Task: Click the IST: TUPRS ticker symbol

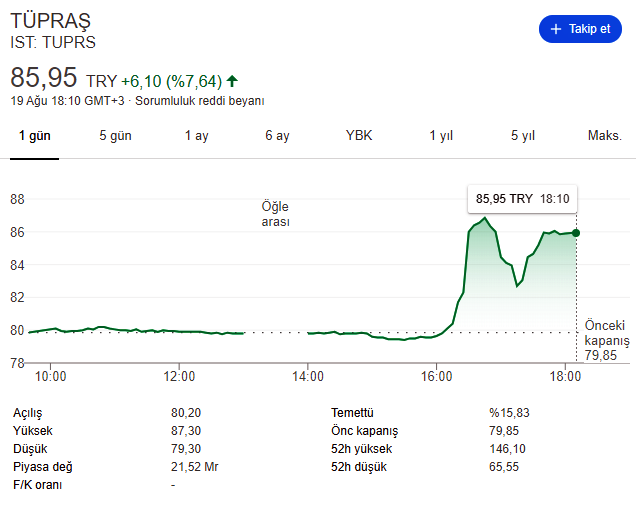Action: 53,42
